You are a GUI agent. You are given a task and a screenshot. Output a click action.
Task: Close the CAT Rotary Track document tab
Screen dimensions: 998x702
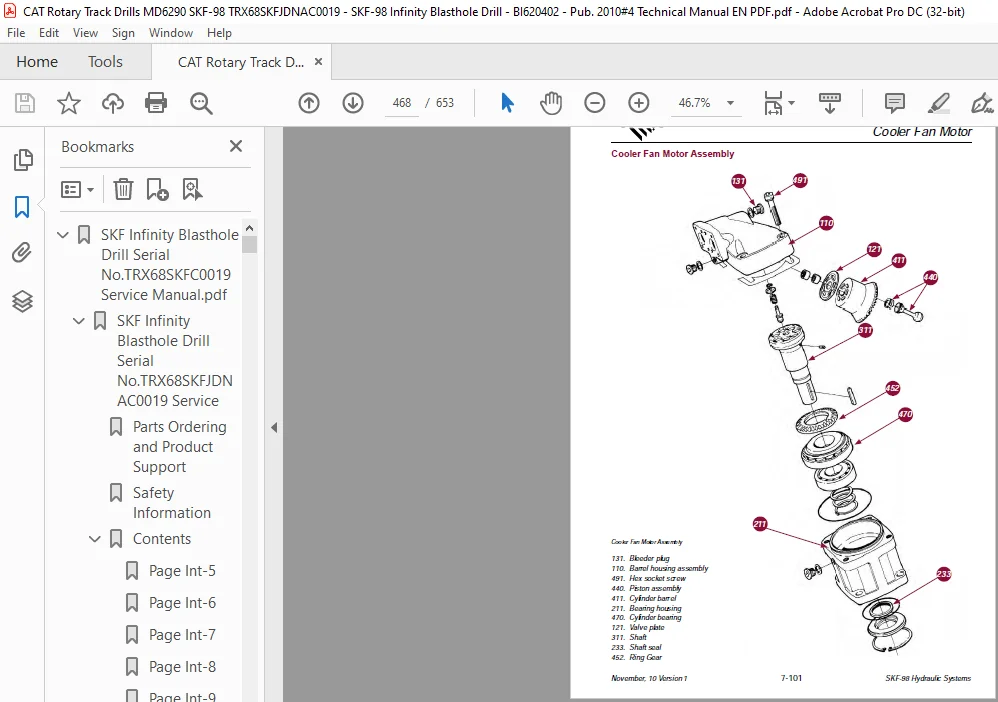[318, 62]
